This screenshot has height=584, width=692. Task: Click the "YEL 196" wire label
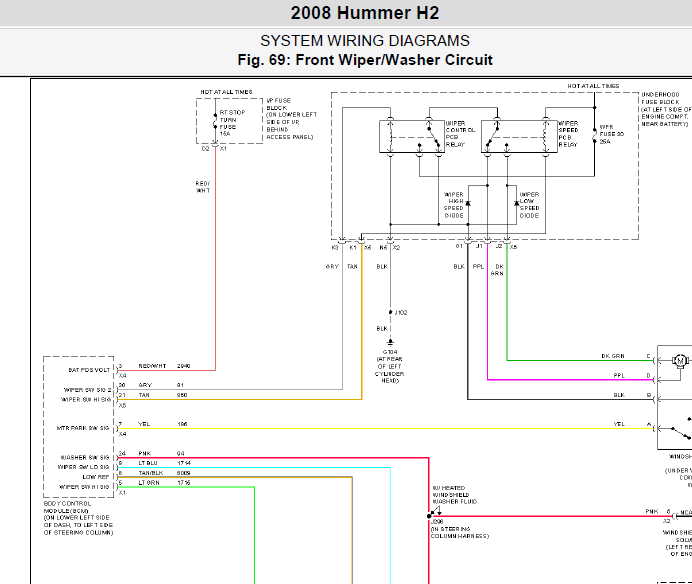pos(163,424)
